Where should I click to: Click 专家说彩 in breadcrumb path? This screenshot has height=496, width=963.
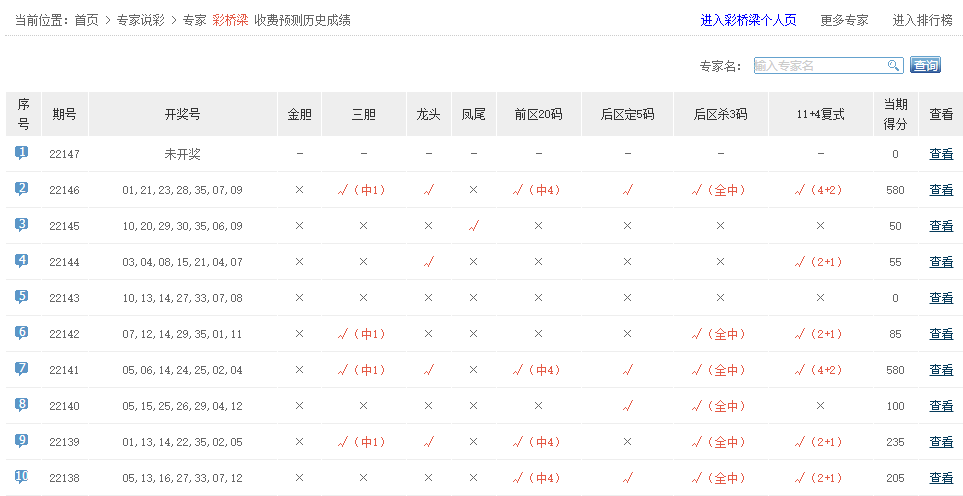pyautogui.click(x=140, y=20)
